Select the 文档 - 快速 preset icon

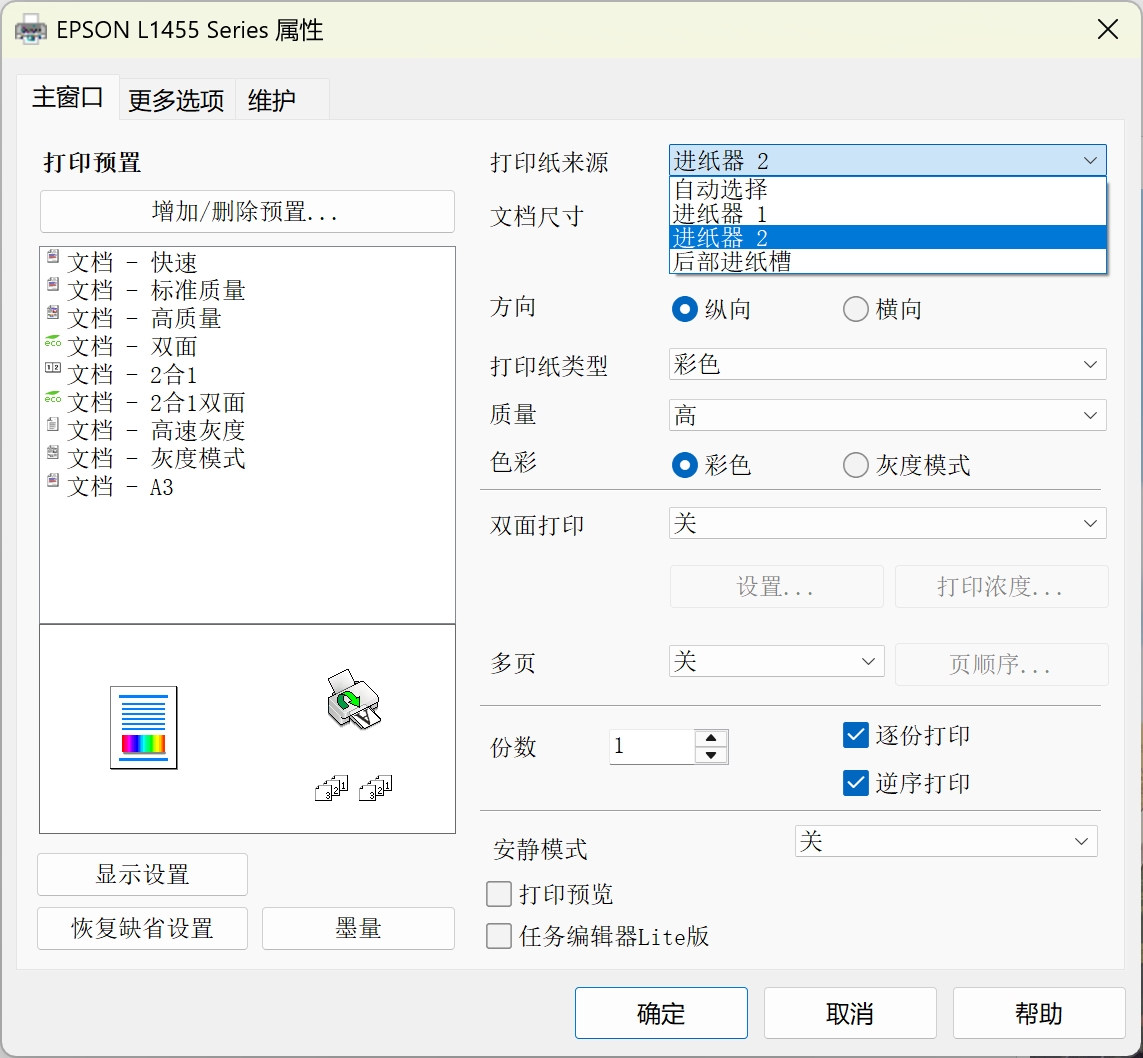click(53, 257)
